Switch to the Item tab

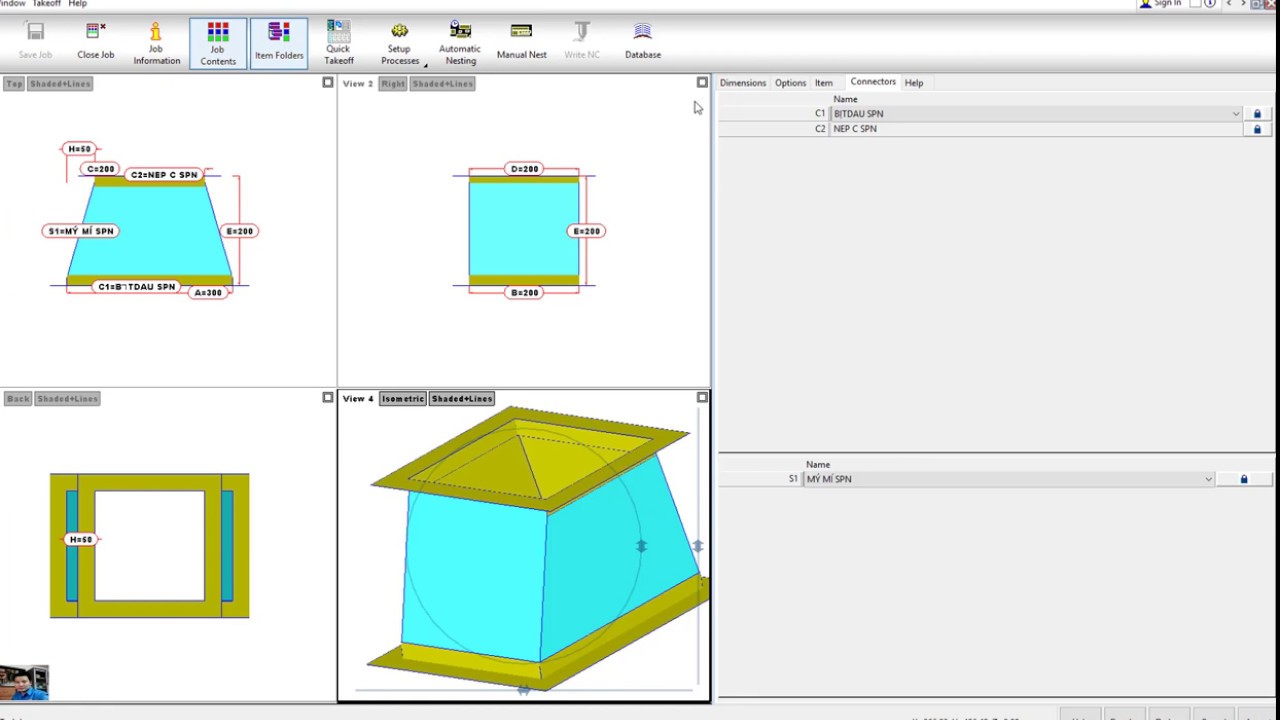(824, 83)
